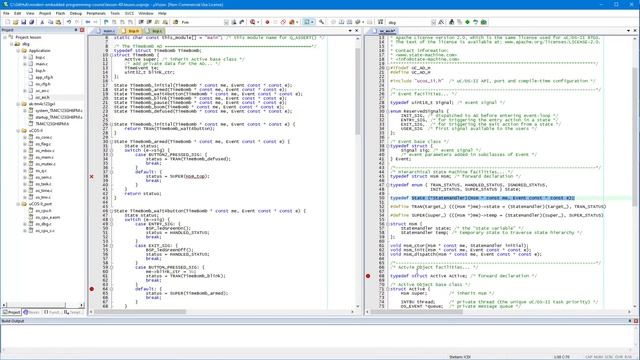The image size is (640, 360).
Task: Cut selection with scissors icon
Action: pos(42,22)
